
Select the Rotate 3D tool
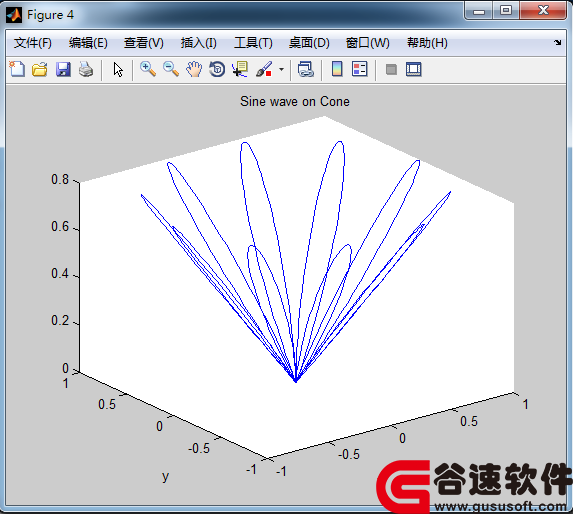tap(217, 69)
